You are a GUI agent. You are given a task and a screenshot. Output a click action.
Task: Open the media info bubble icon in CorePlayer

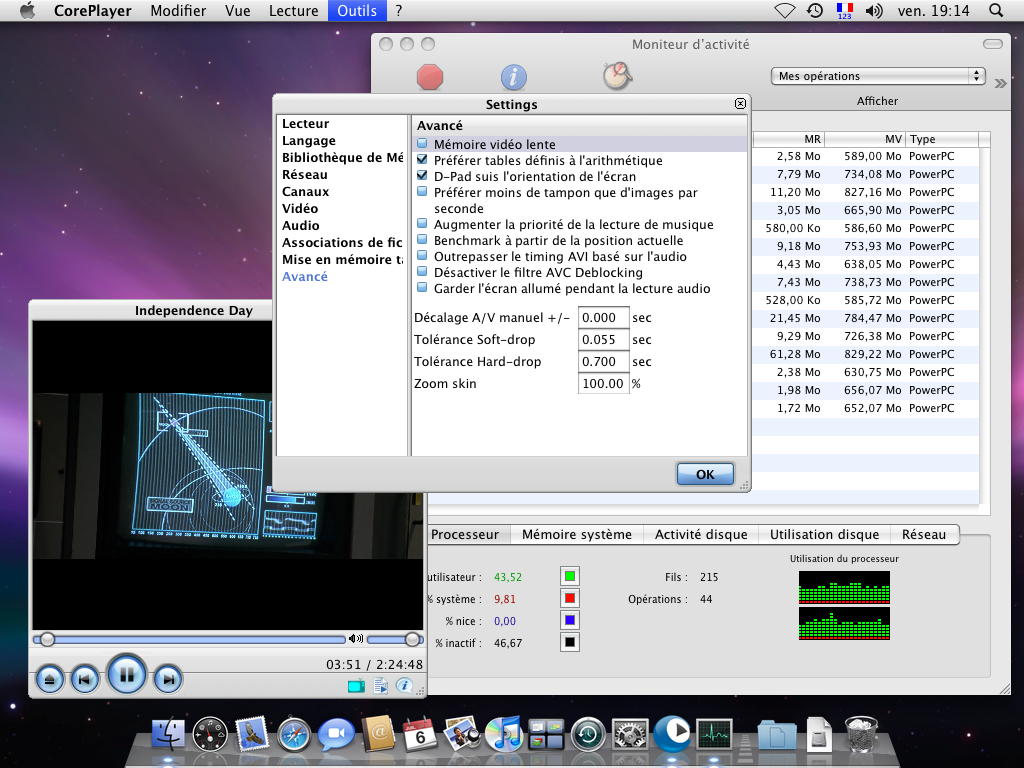[x=404, y=686]
